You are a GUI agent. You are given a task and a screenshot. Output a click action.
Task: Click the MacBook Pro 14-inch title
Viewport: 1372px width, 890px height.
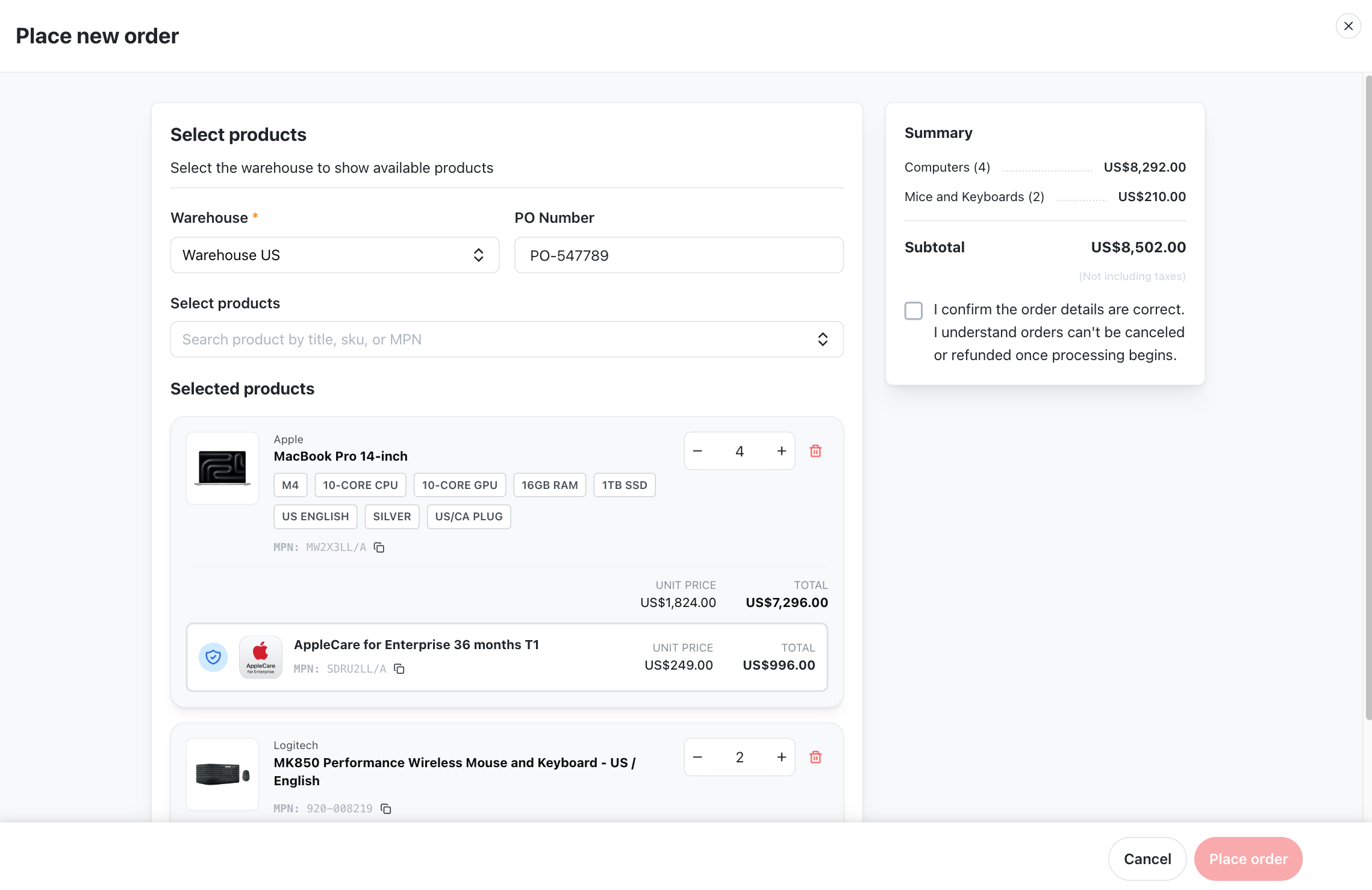coord(341,456)
